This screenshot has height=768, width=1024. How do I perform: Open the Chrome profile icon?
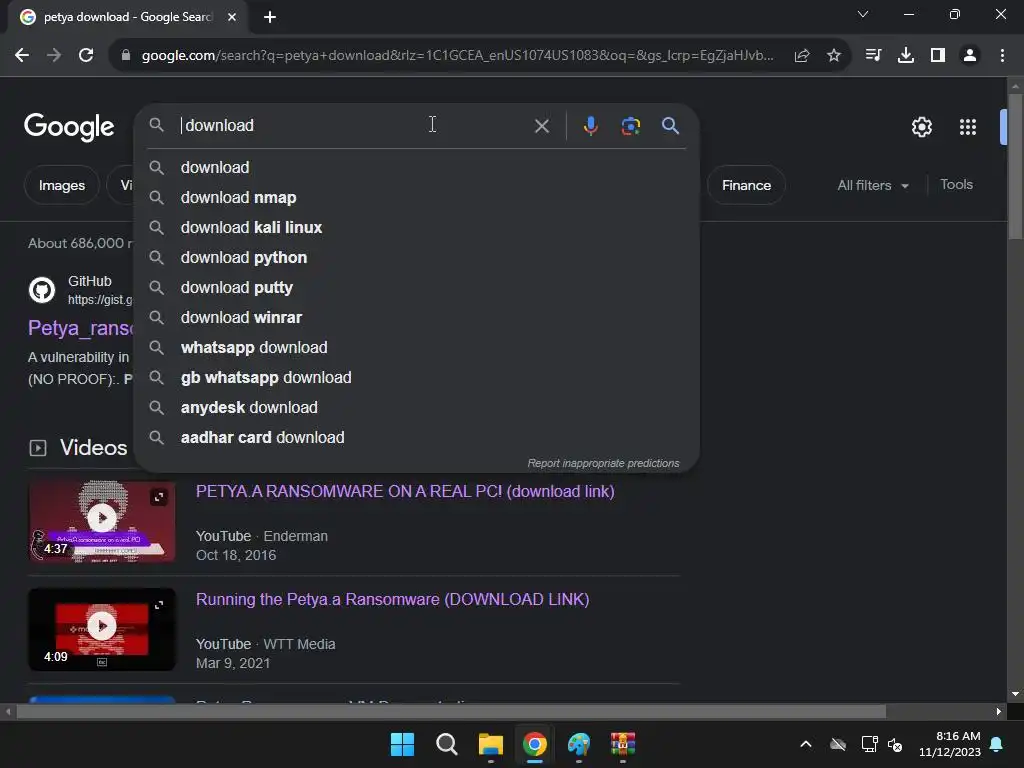[x=970, y=56]
